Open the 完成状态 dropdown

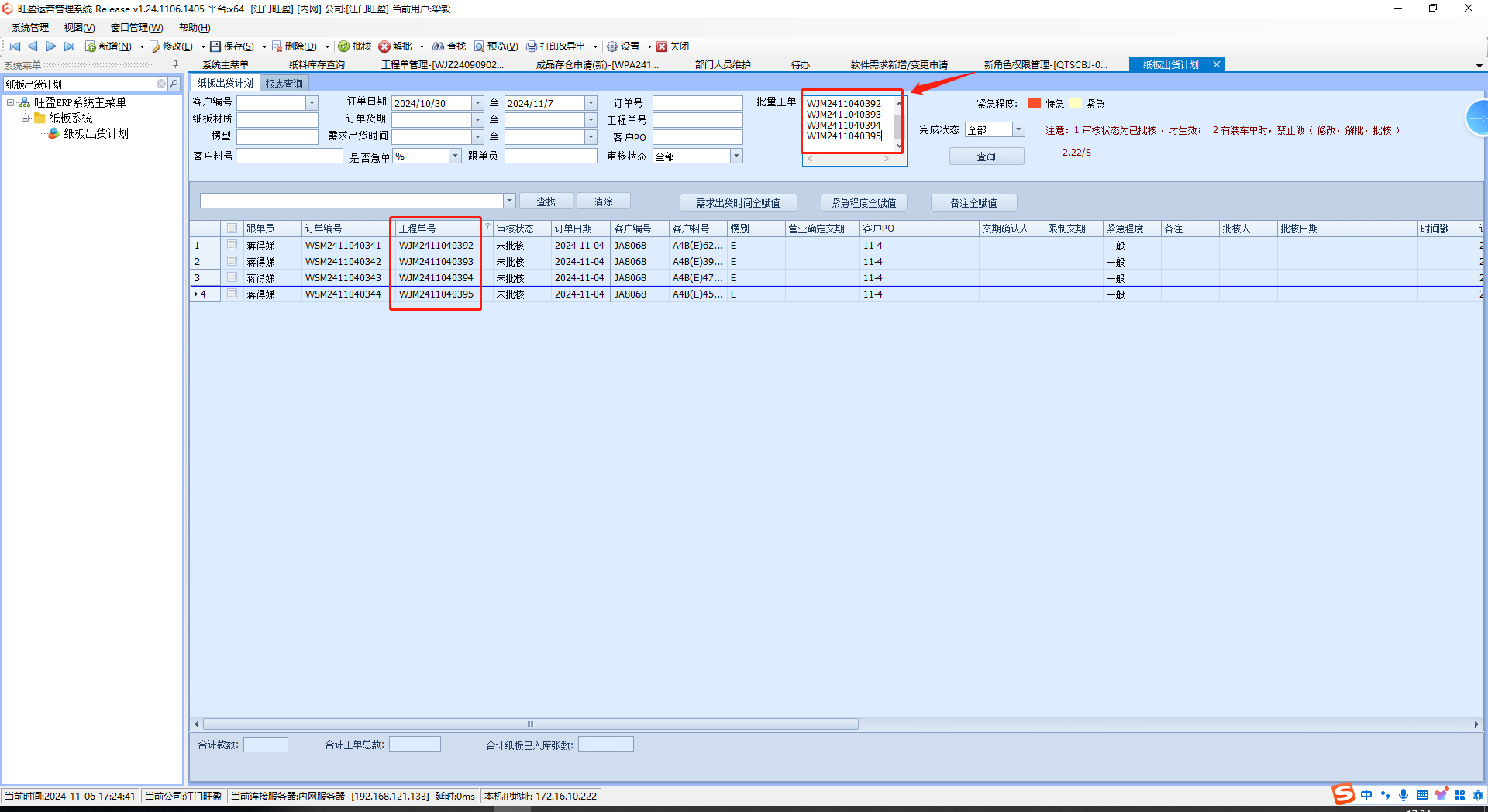click(1018, 129)
